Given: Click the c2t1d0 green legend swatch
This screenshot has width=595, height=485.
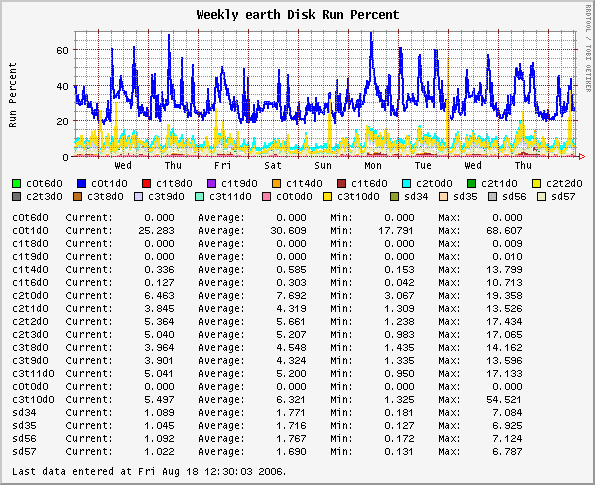Looking at the screenshot, I should click(471, 184).
